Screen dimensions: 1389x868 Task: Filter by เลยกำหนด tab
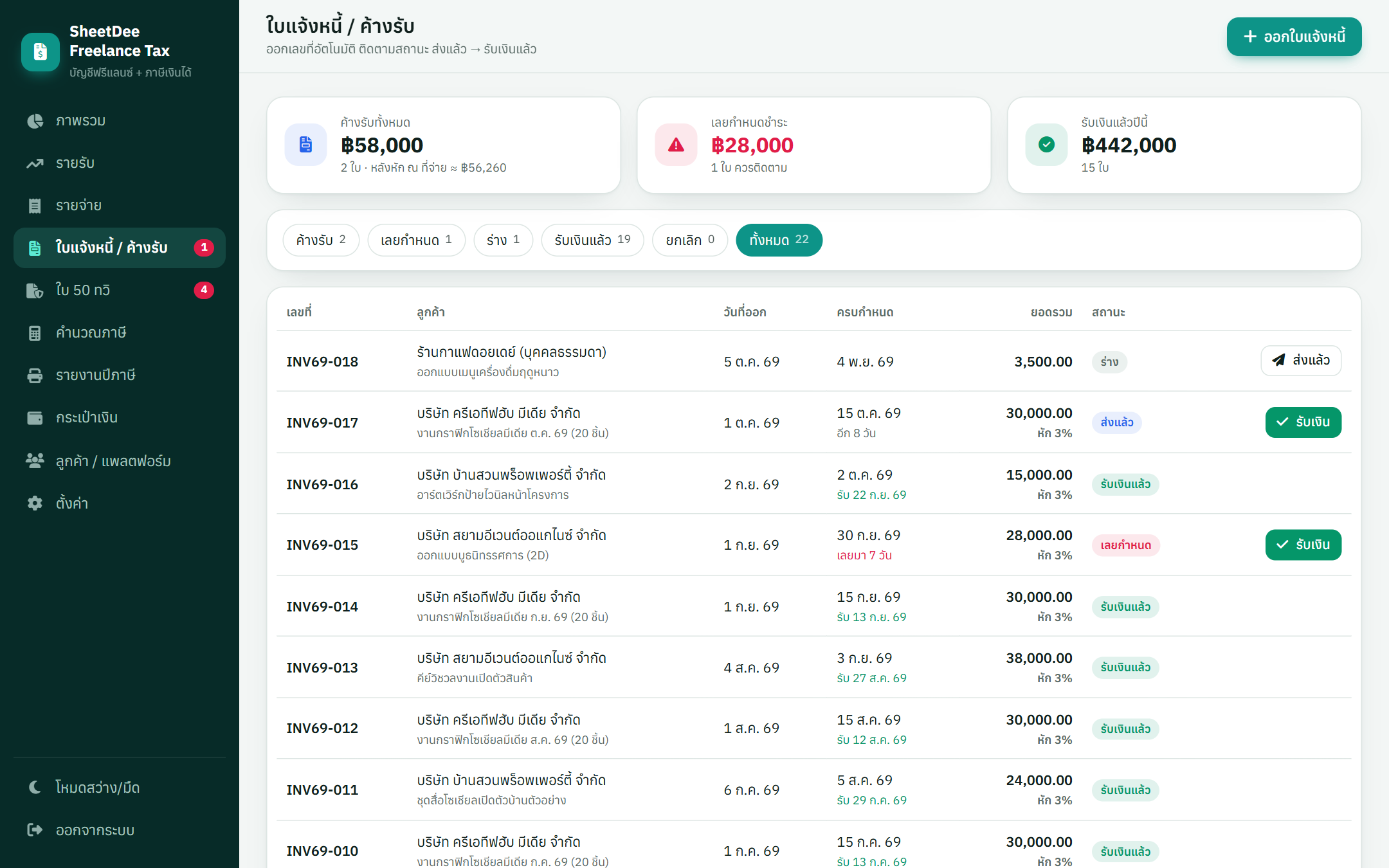[417, 240]
